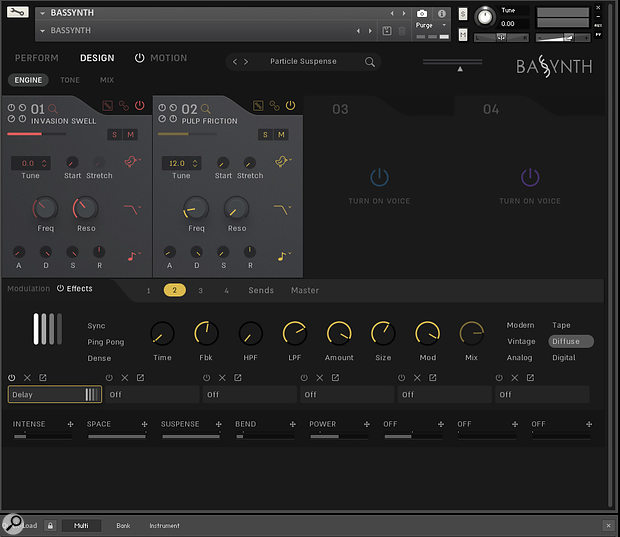The height and width of the screenshot is (537, 620).
Task: Select the Vintage delay type
Action: pos(521,341)
